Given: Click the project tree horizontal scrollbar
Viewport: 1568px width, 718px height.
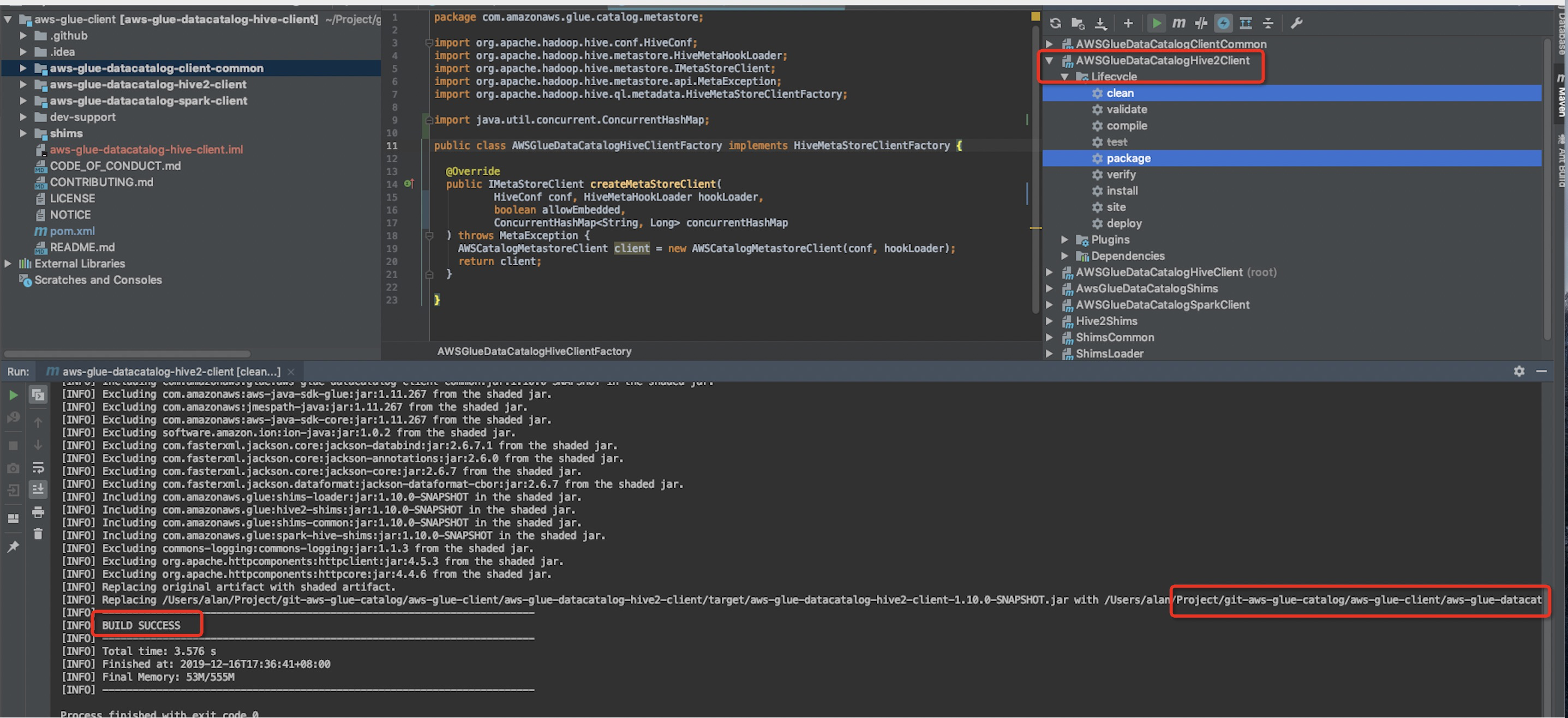Looking at the screenshot, I should (127, 354).
